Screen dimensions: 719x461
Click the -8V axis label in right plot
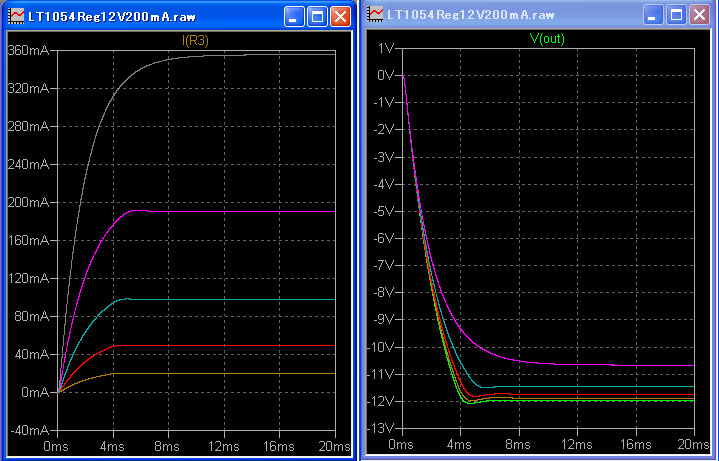pyautogui.click(x=383, y=292)
